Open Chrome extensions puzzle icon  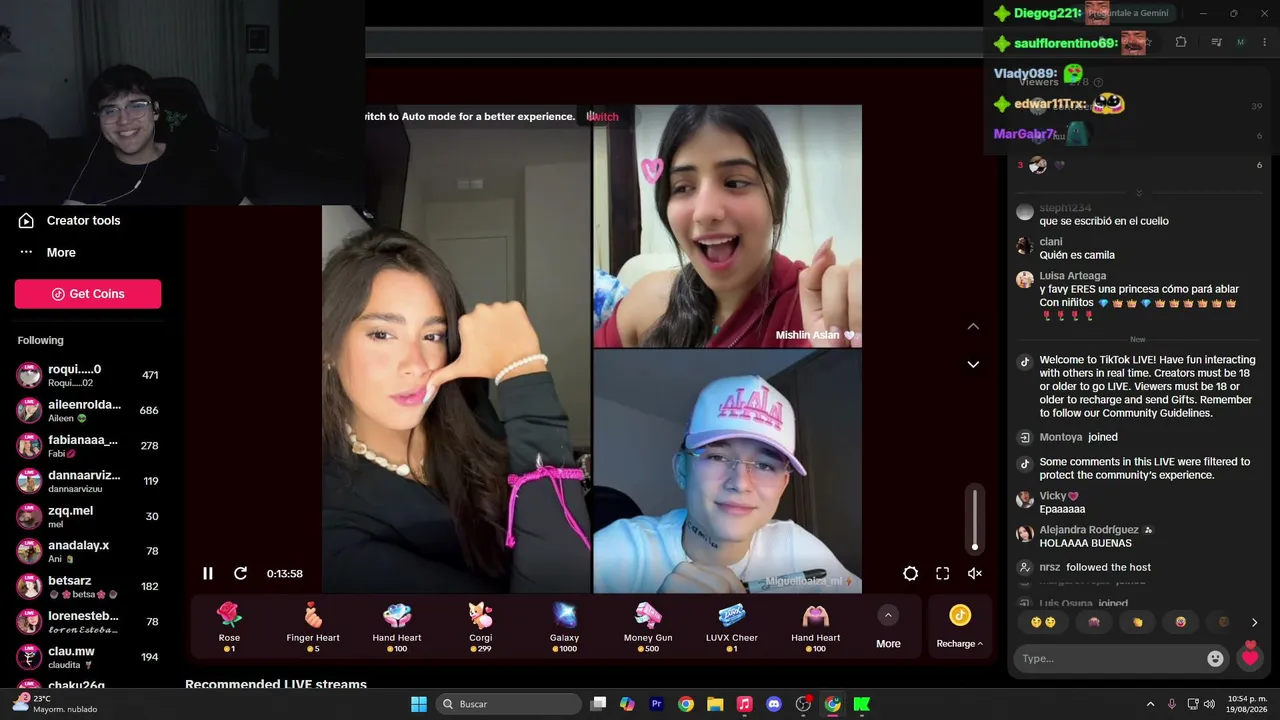point(1181,42)
